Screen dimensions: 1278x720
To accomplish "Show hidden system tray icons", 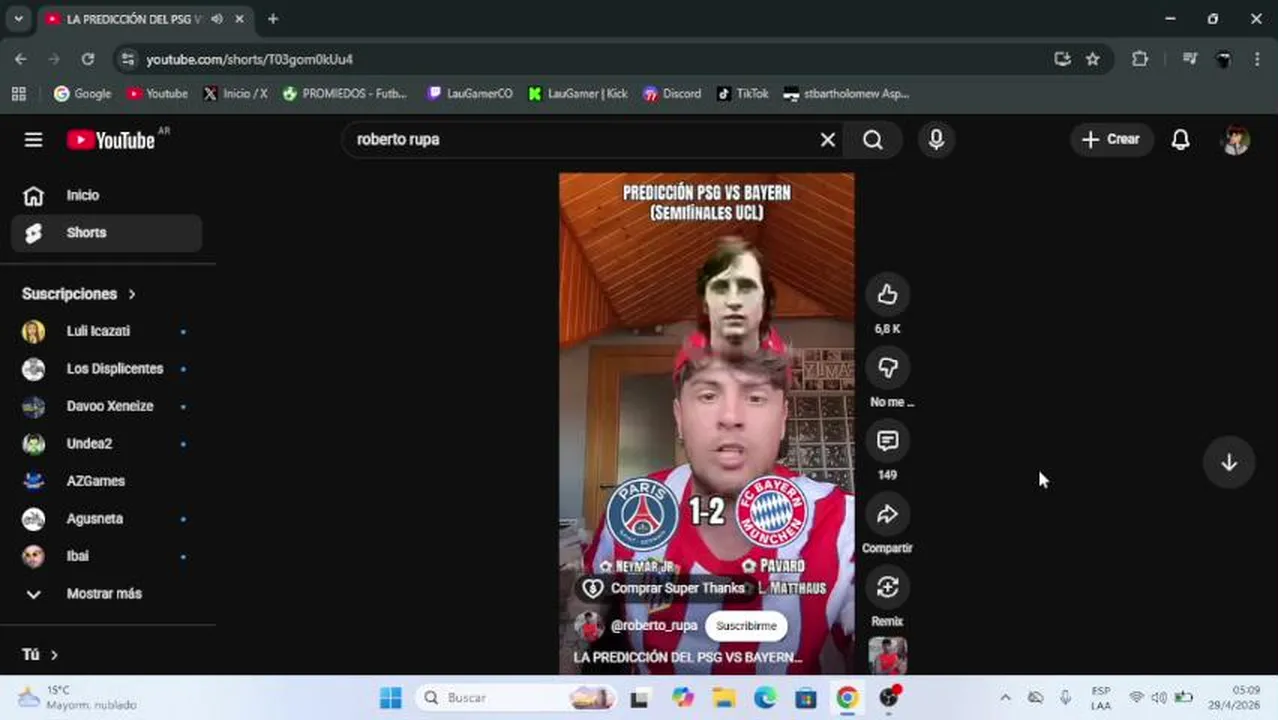I will [x=1005, y=698].
